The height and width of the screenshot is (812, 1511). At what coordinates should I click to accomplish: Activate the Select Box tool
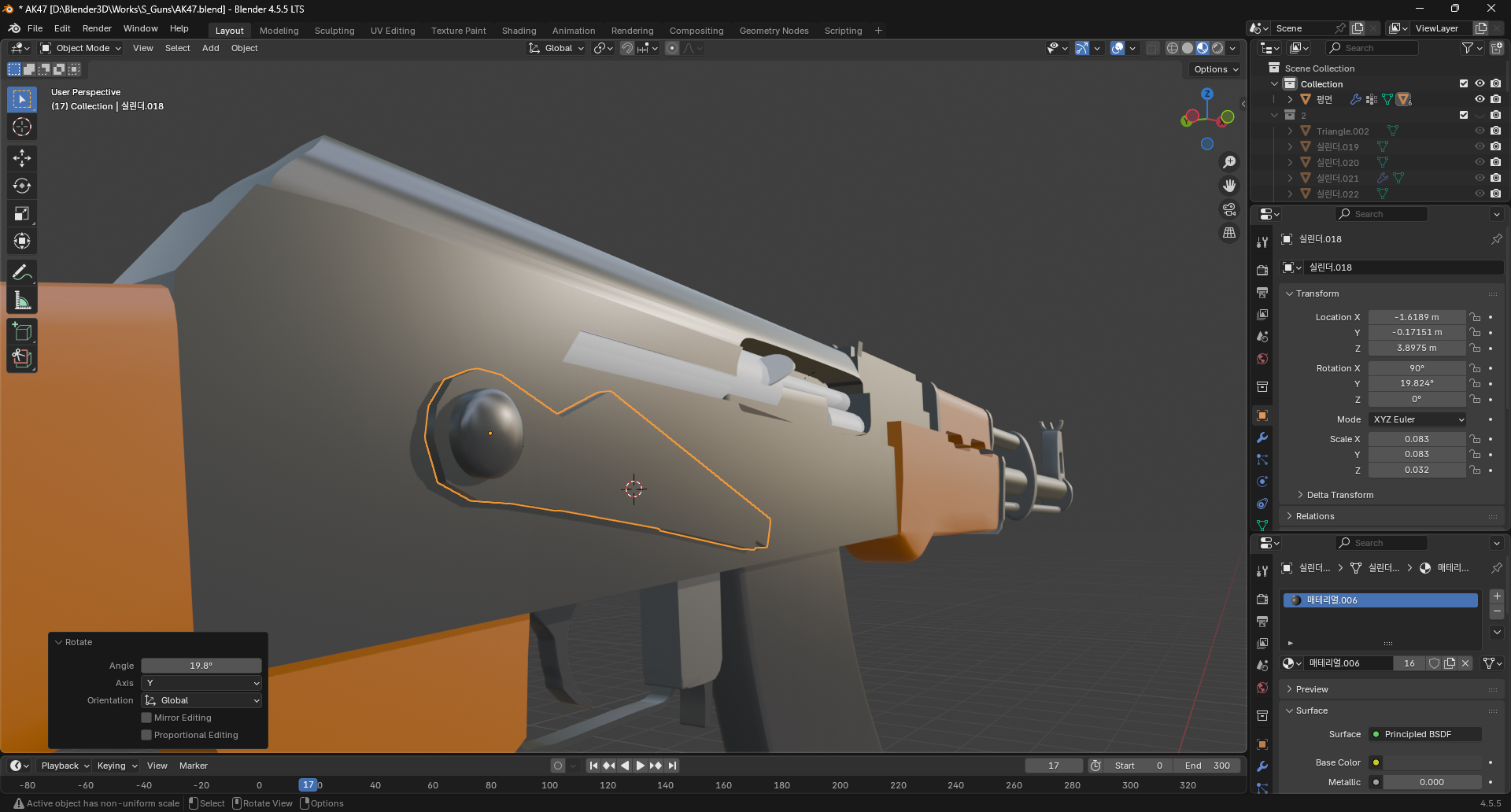[x=22, y=99]
